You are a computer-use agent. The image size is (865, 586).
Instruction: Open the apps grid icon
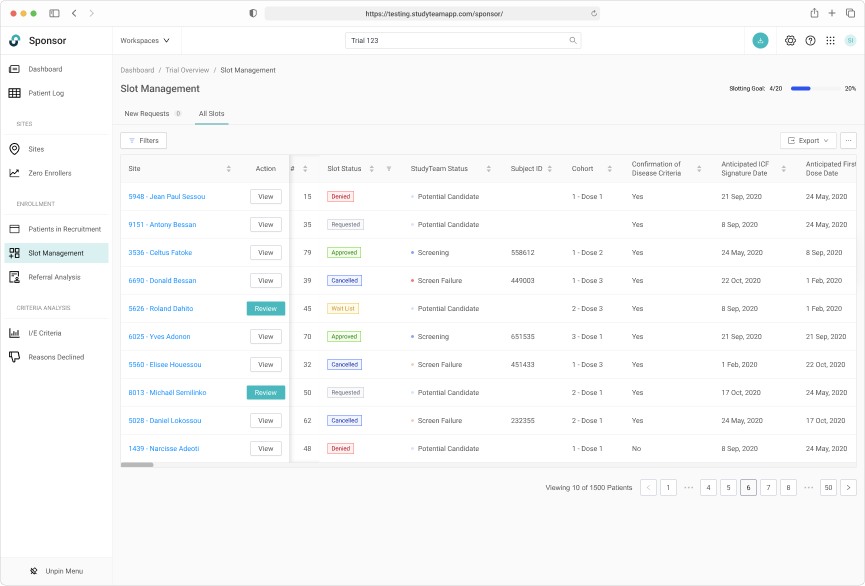tap(830, 40)
